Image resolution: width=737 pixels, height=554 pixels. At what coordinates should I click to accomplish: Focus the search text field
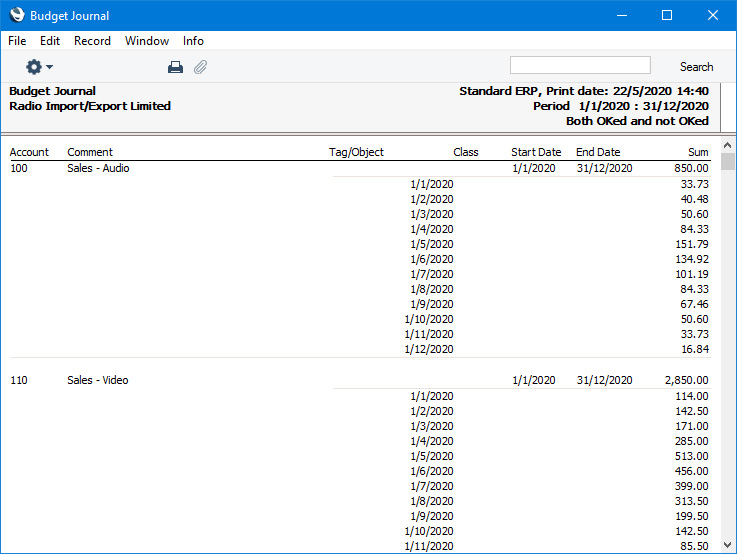(x=580, y=65)
